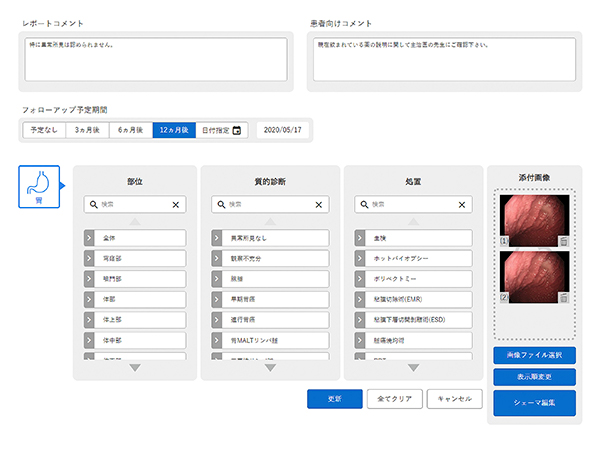This screenshot has height=450, width=600.
Task: Select 6ヵ月後 follow-up period
Action: coord(130,130)
